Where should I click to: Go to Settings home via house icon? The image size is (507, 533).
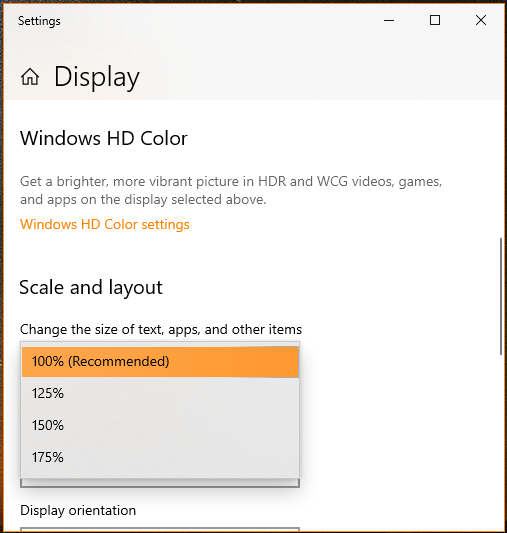(x=30, y=76)
